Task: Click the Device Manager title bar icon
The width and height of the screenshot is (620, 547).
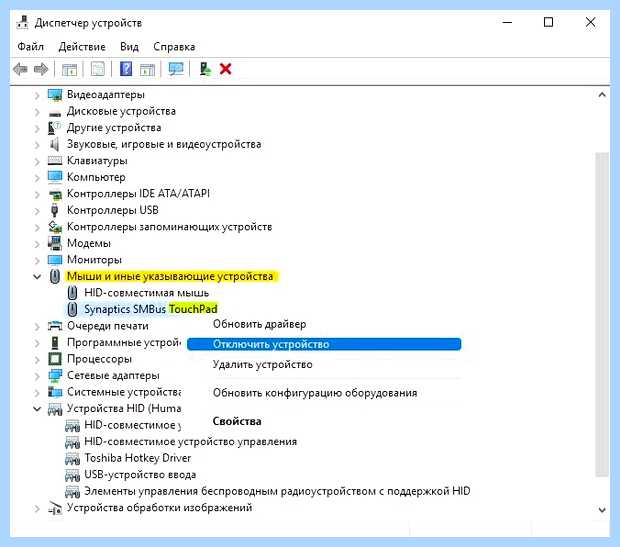Action: click(23, 22)
